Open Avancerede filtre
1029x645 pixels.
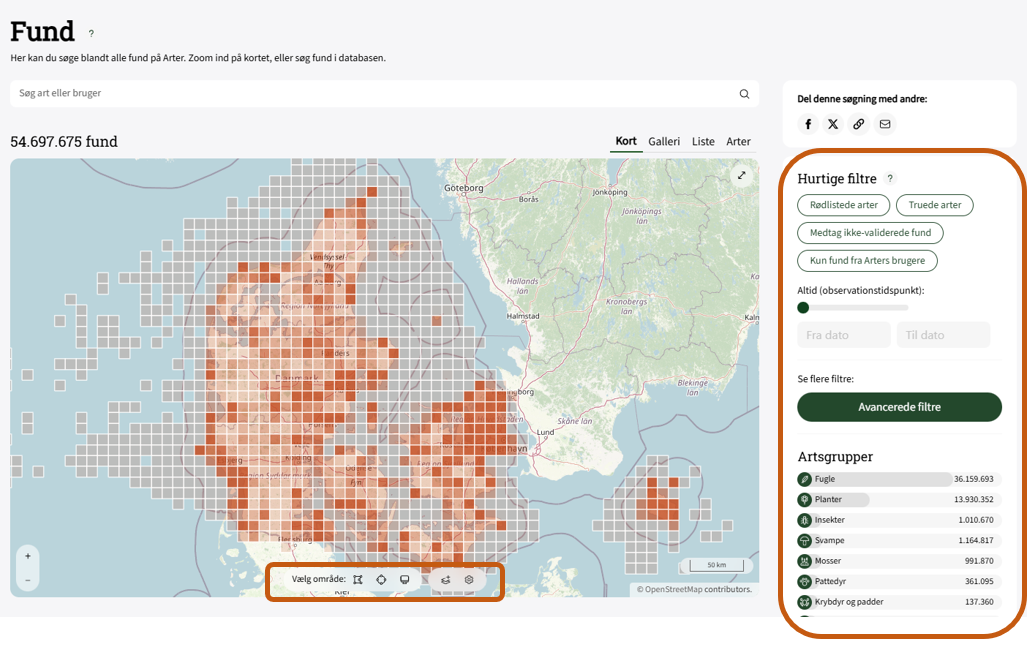click(x=899, y=407)
